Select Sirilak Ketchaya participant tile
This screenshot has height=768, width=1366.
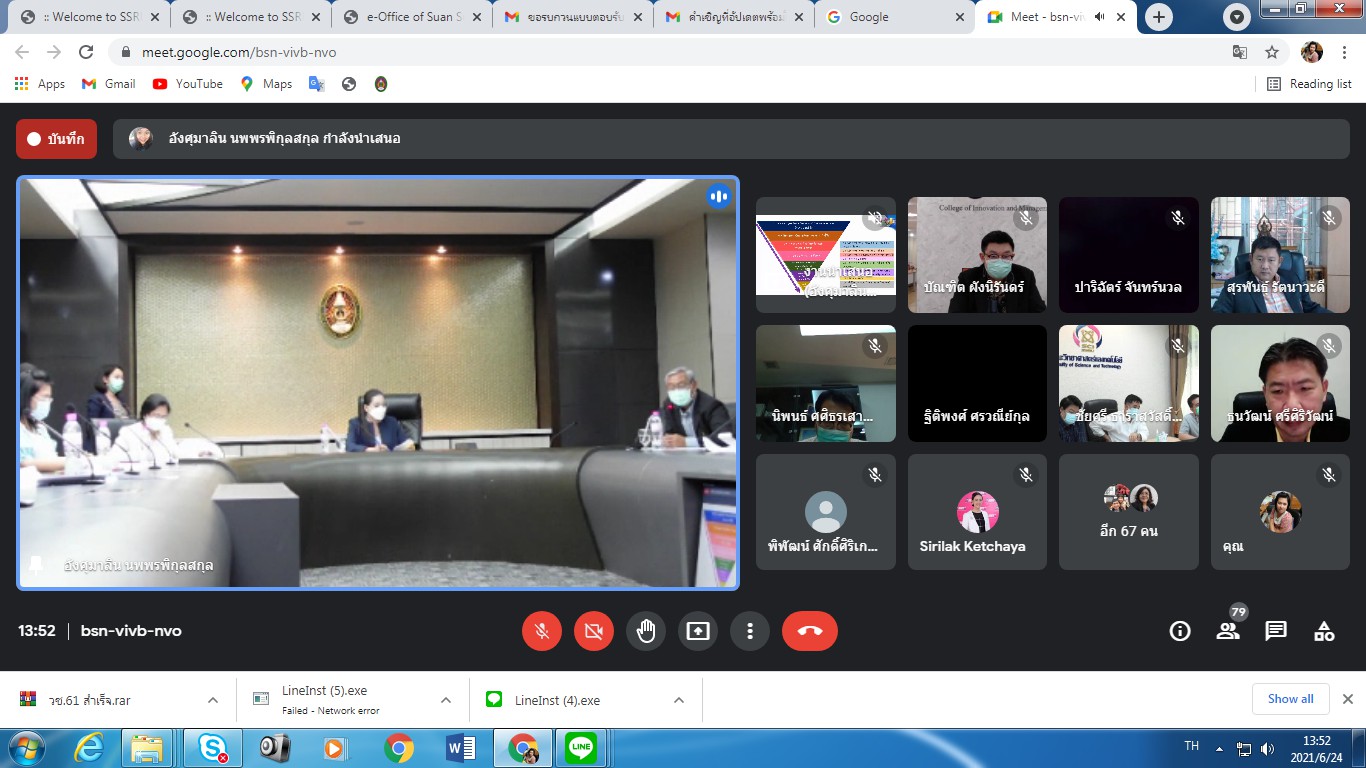977,512
